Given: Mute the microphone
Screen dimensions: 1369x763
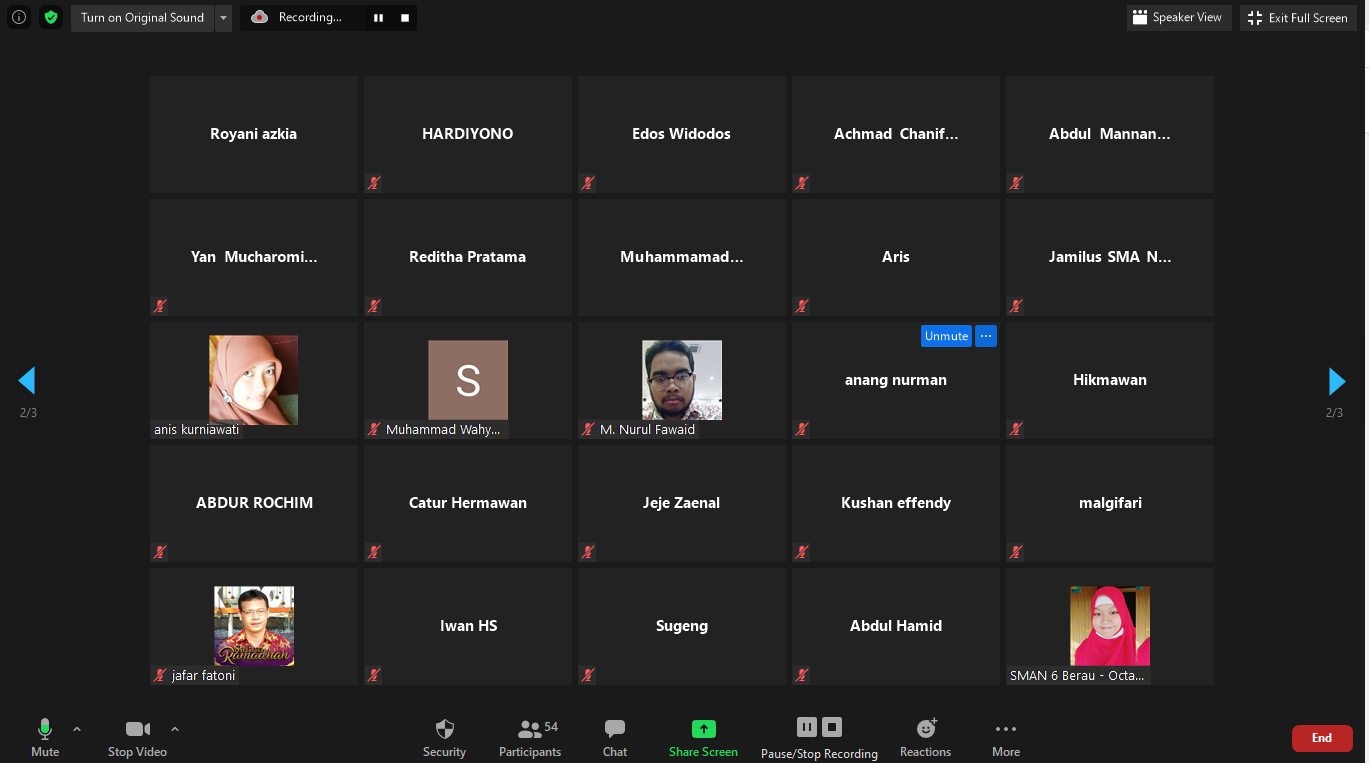Looking at the screenshot, I should point(45,730).
